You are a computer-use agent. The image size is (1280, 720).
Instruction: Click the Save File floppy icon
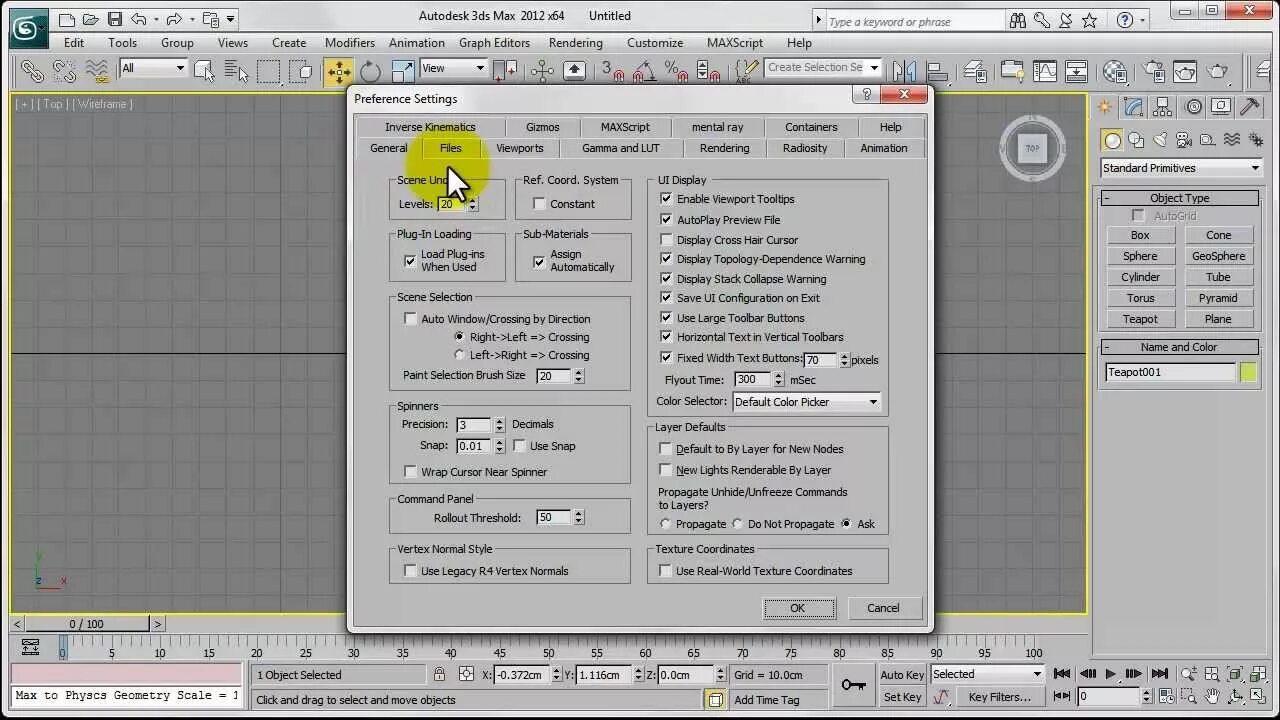[115, 18]
